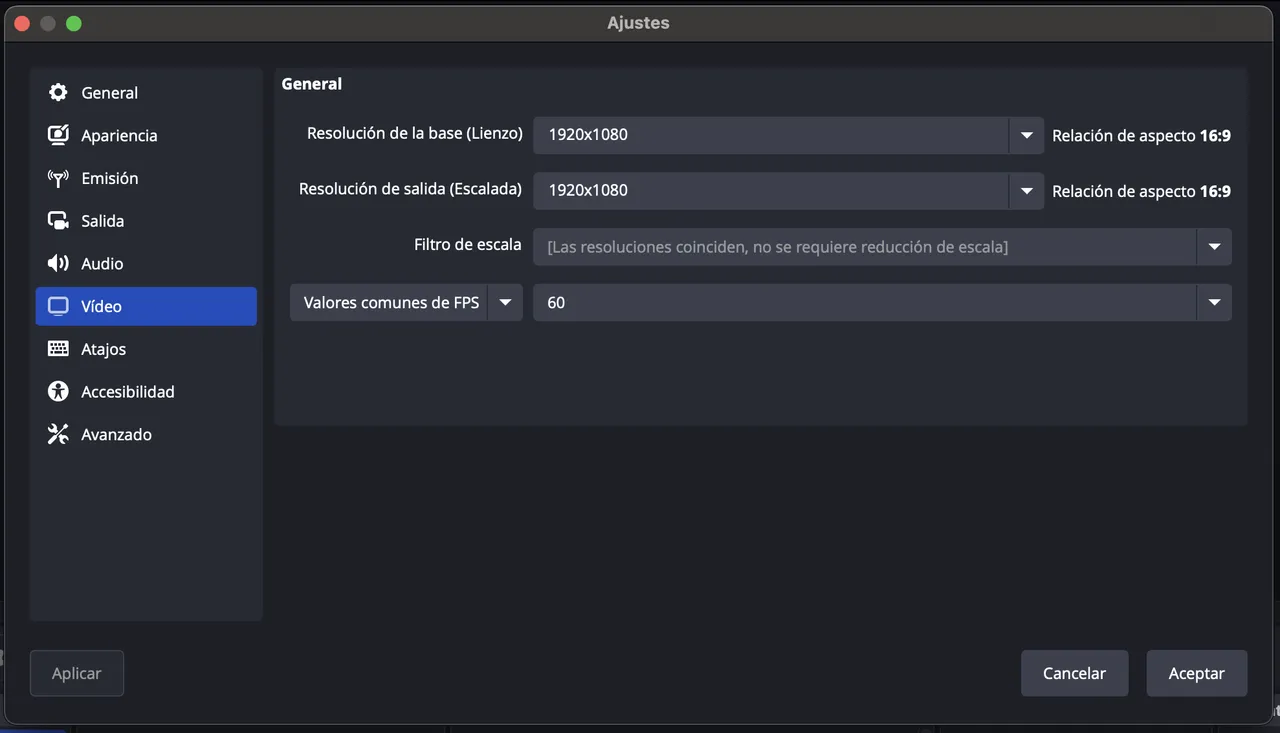Close the Ajustes window with the red button
The height and width of the screenshot is (733, 1280).
[22, 23]
